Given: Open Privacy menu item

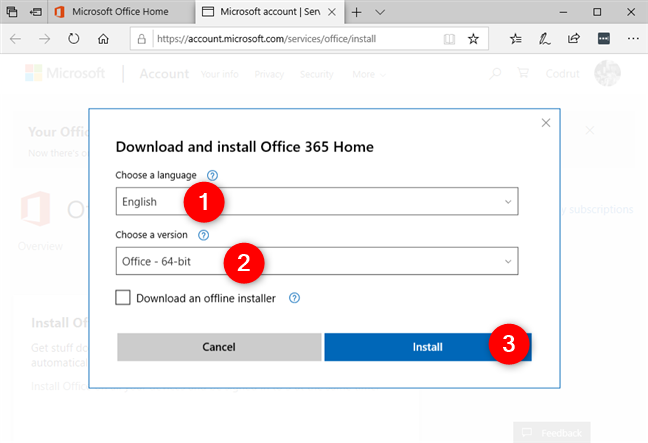Looking at the screenshot, I should pos(269,74).
